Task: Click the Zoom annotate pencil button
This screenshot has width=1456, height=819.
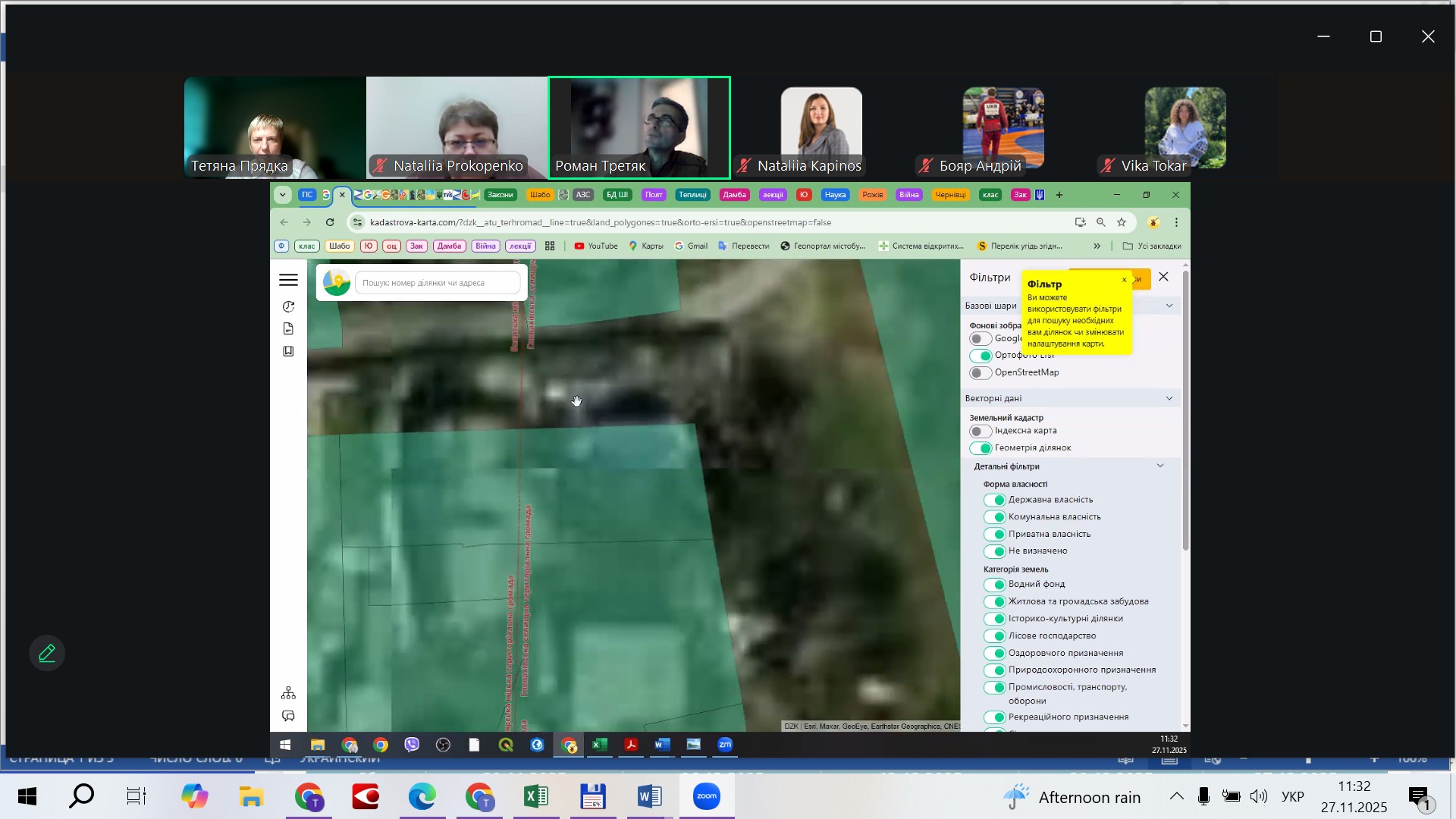Action: (47, 653)
